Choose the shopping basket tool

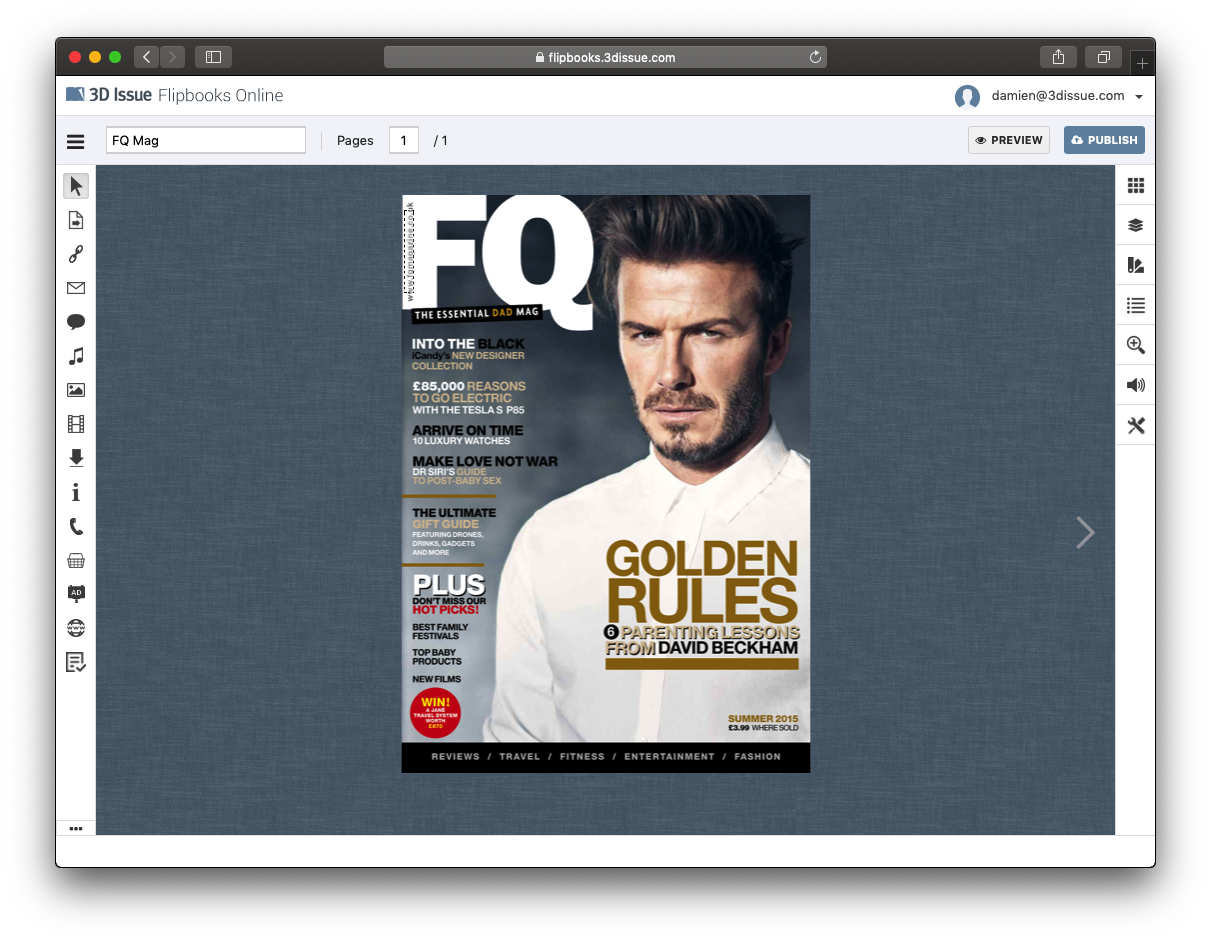click(76, 560)
